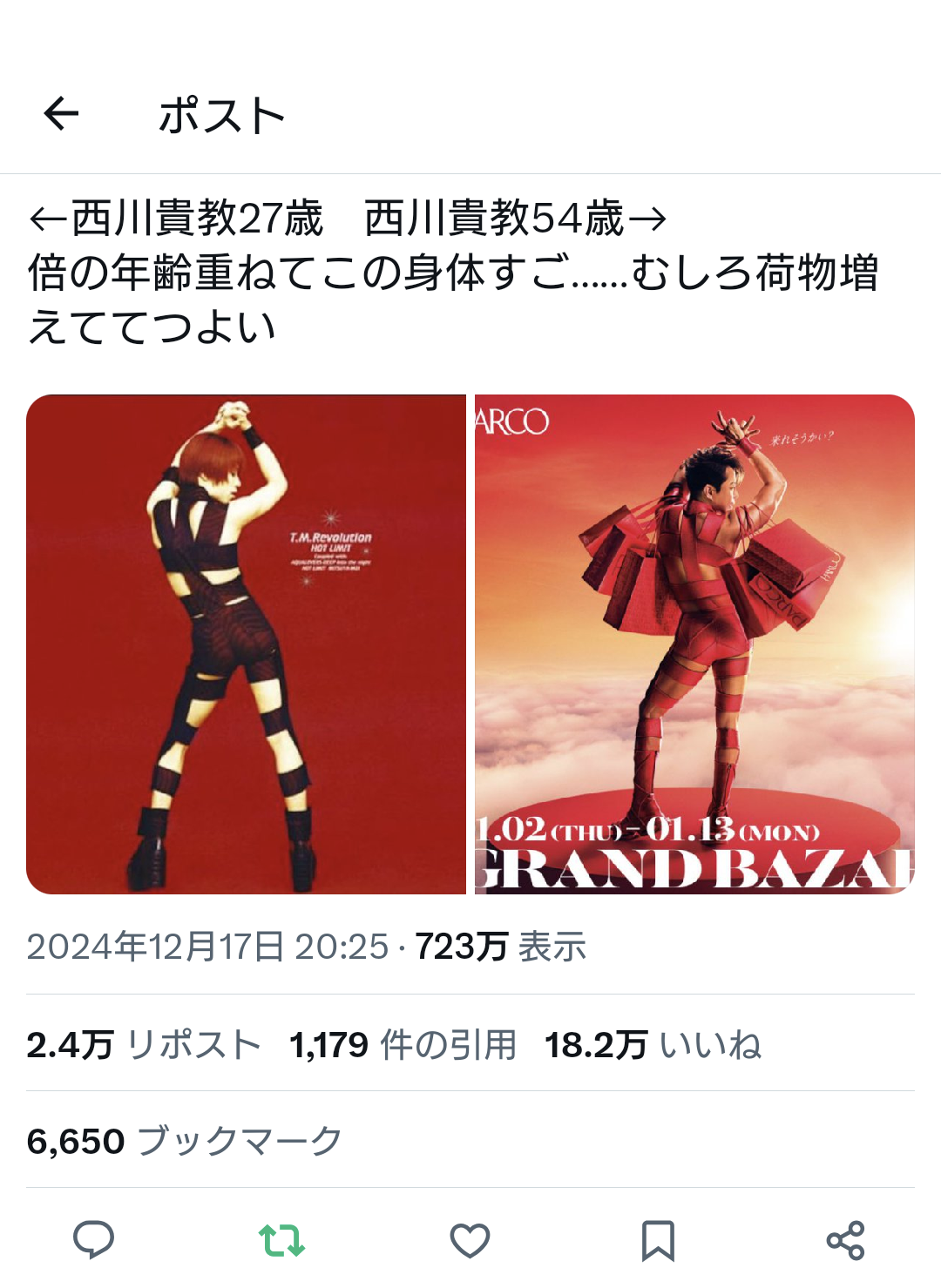941x1288 pixels.
Task: Click the 01.13 (MON) date on the poster
Action: click(733, 829)
